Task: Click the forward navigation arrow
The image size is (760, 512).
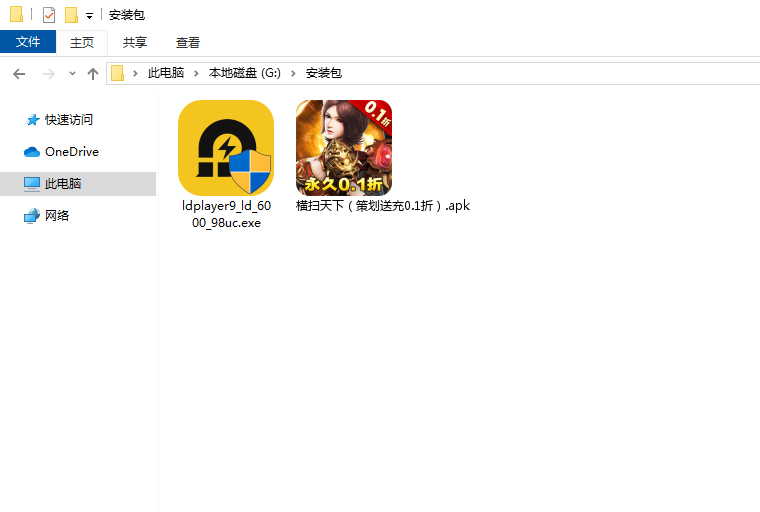Action: tap(48, 73)
